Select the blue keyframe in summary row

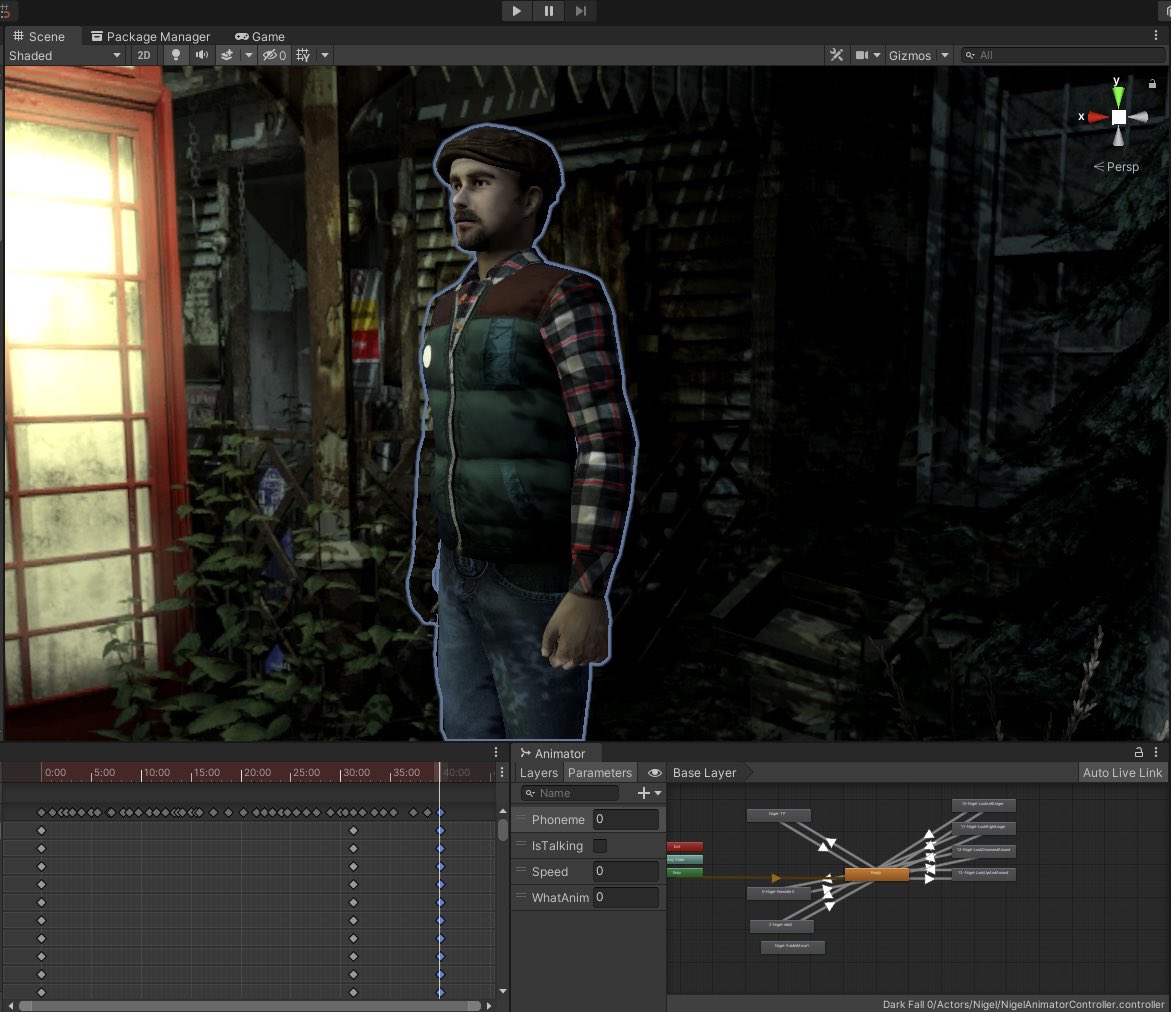click(441, 813)
